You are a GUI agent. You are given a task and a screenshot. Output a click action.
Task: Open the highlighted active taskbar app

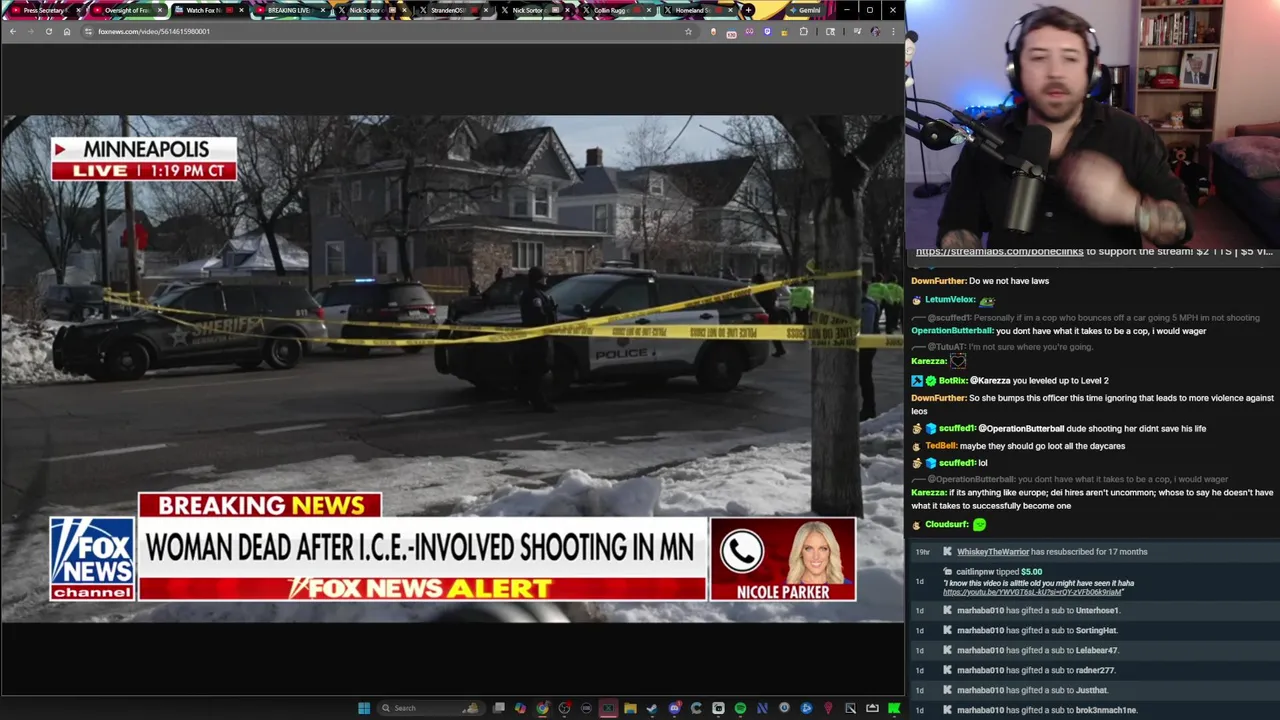(x=608, y=708)
